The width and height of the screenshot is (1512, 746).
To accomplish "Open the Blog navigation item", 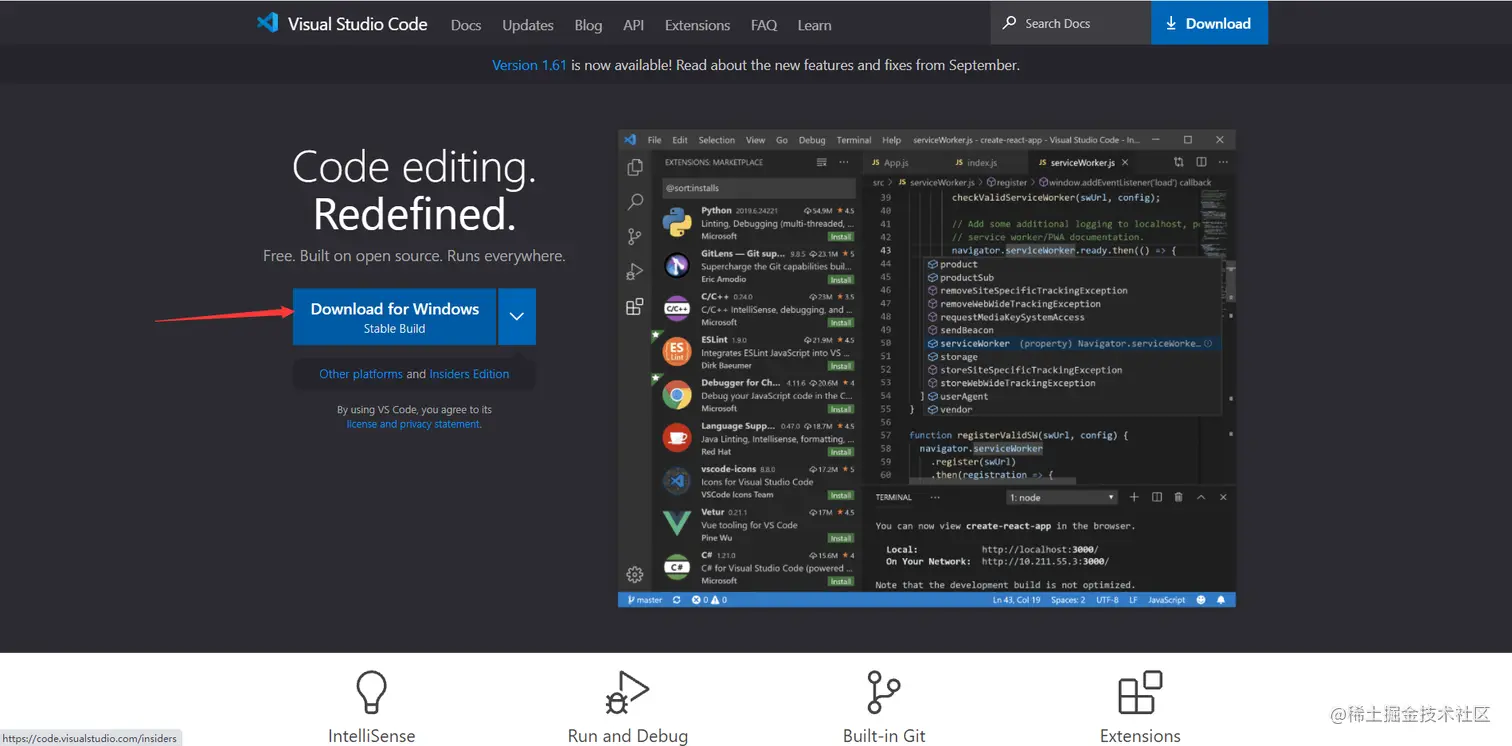I will pyautogui.click(x=588, y=25).
